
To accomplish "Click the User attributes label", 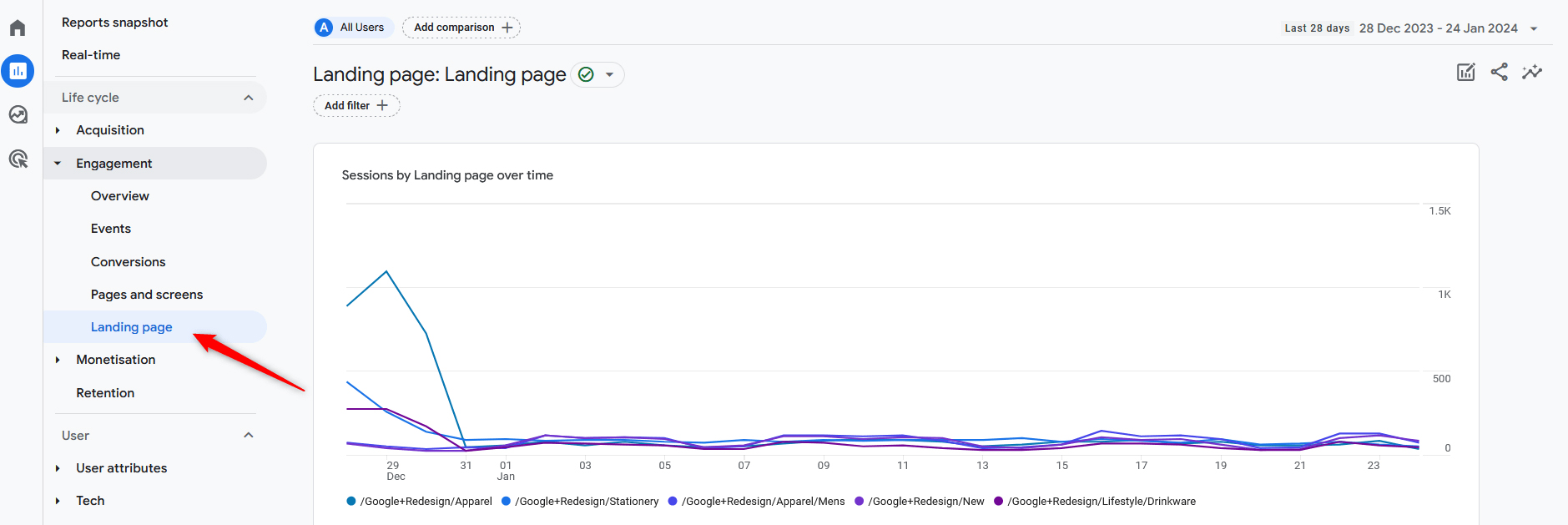I will [x=122, y=468].
